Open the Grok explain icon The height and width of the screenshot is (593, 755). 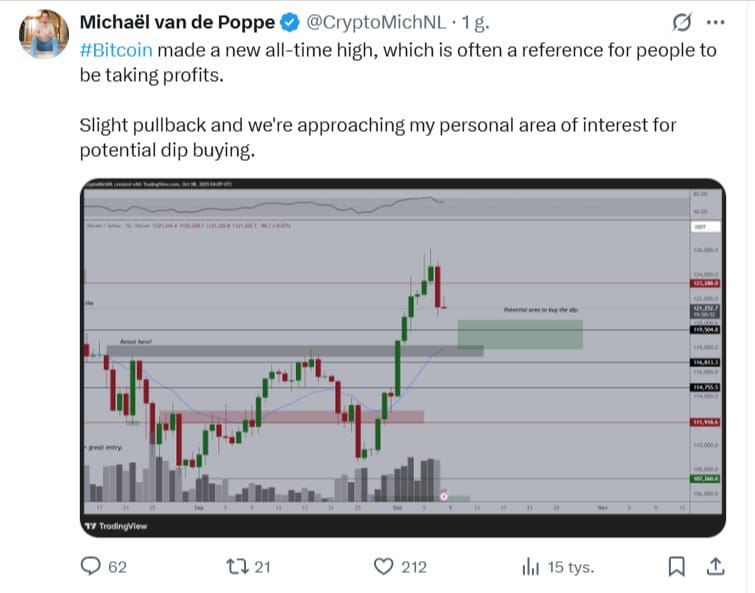click(683, 22)
